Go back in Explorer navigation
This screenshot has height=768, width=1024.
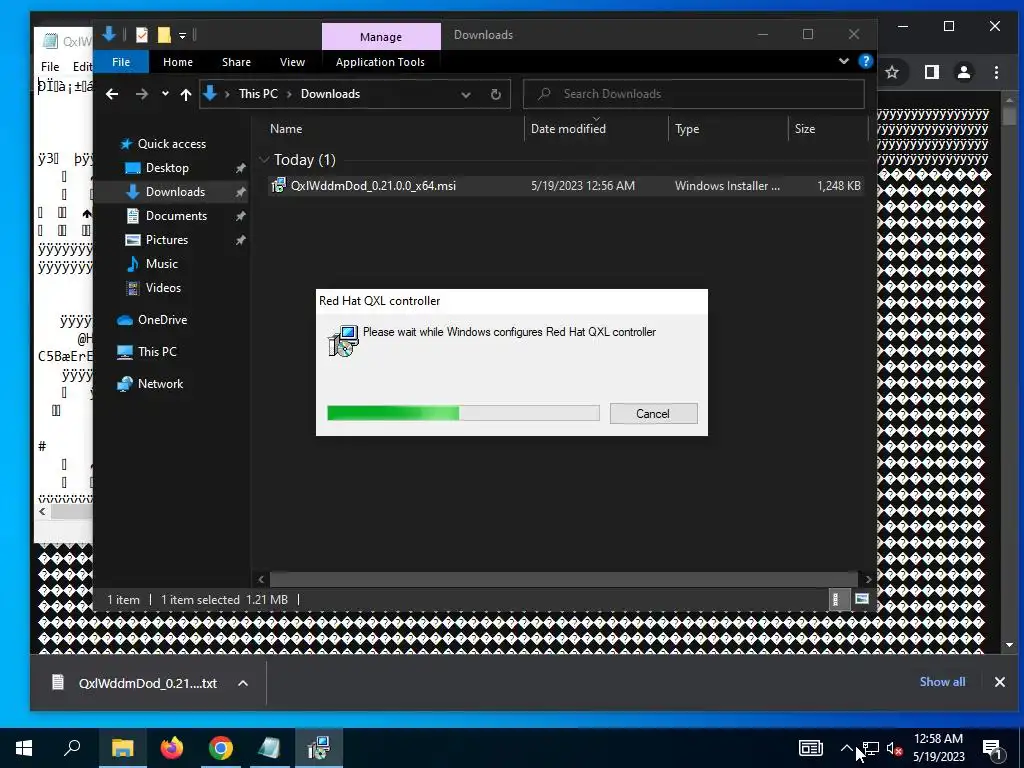(x=112, y=94)
